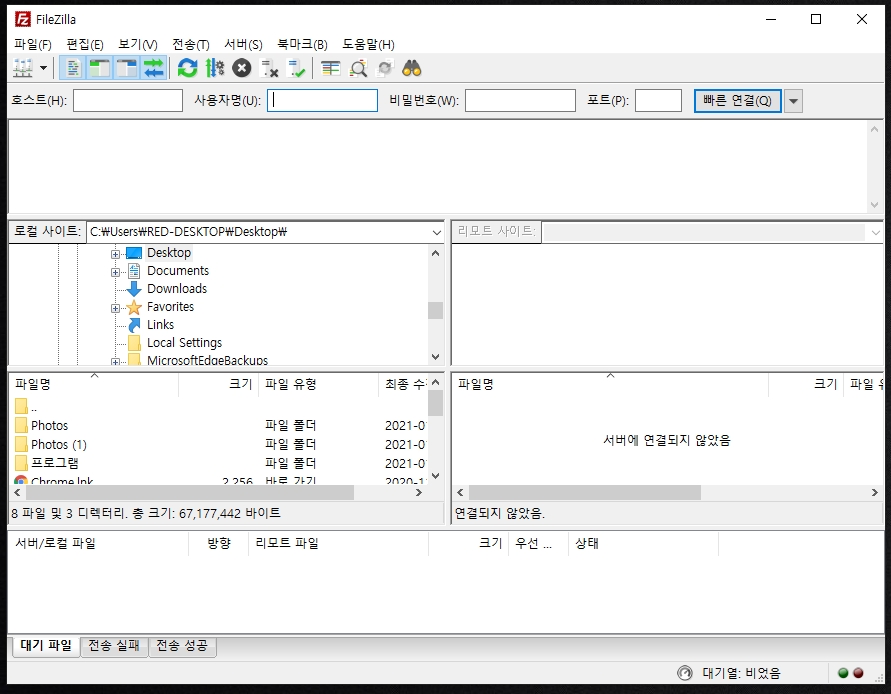The width and height of the screenshot is (891, 694).
Task: Open the 도움말(H) menu
Action: [368, 44]
